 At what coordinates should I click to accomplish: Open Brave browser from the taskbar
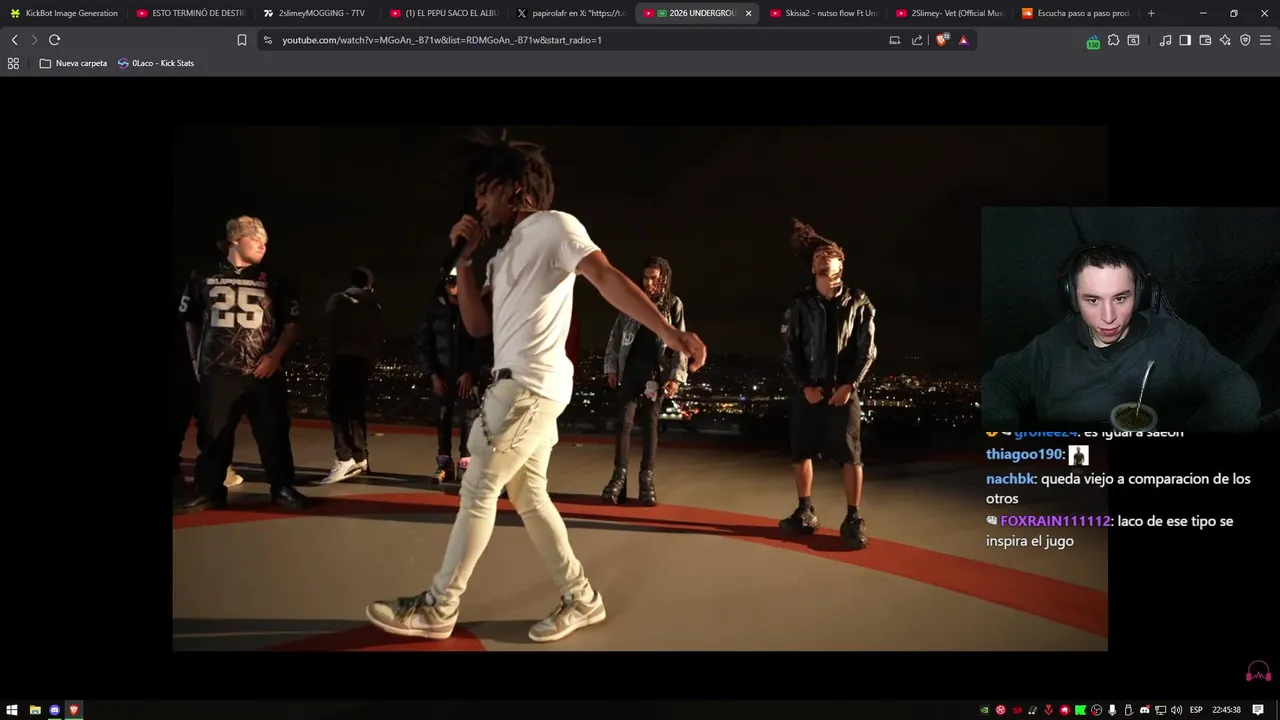(74, 710)
